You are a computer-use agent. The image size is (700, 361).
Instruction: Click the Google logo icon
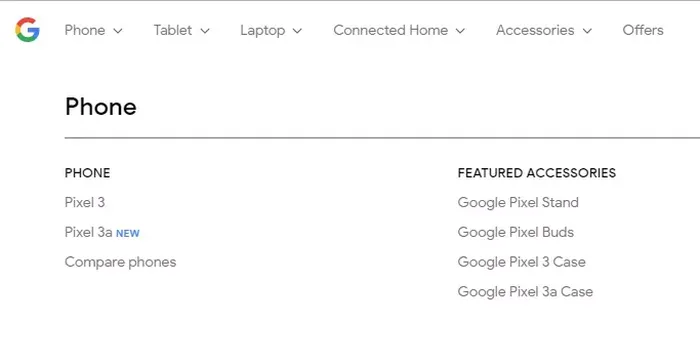point(27,30)
